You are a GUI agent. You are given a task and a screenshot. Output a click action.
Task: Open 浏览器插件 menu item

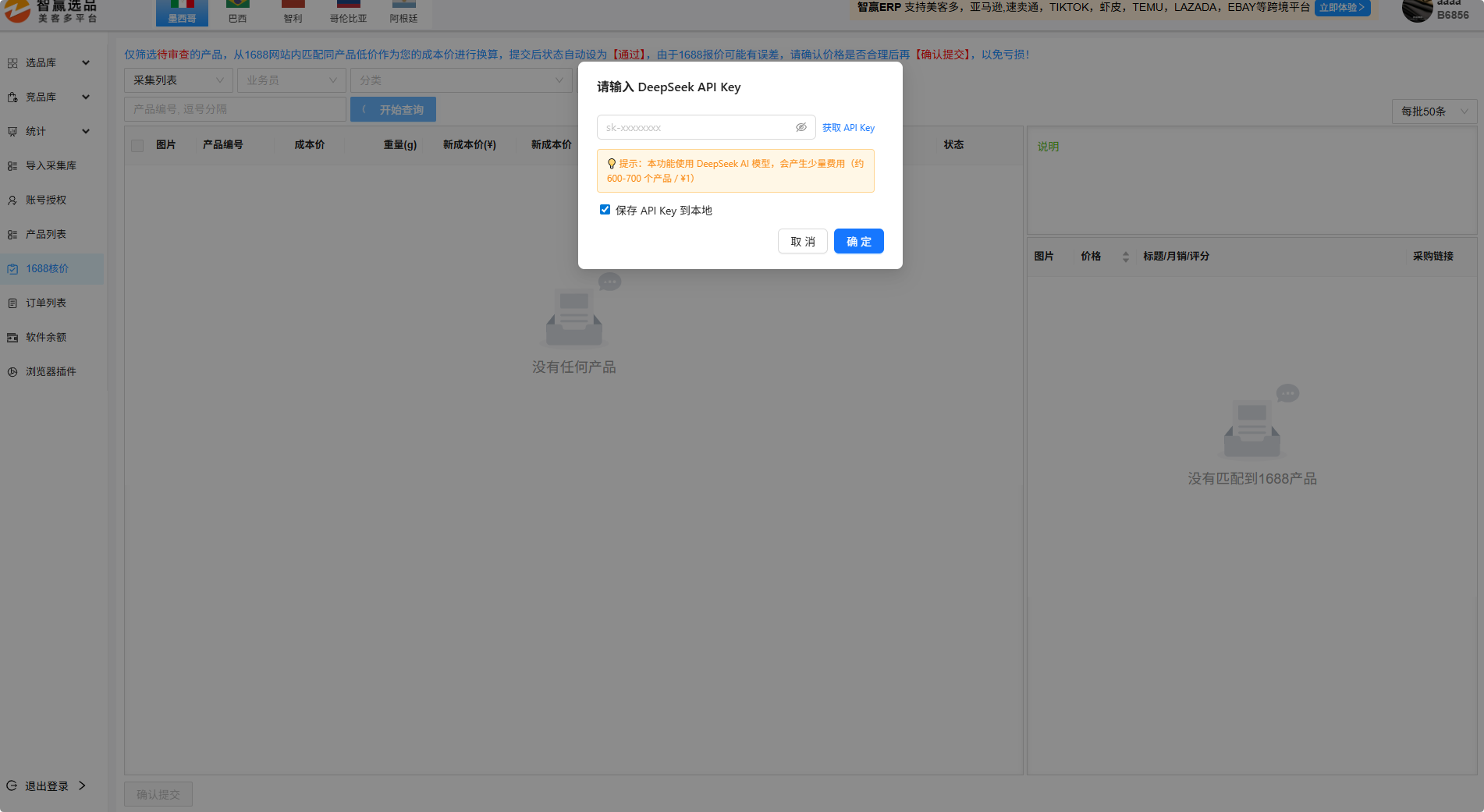click(51, 372)
